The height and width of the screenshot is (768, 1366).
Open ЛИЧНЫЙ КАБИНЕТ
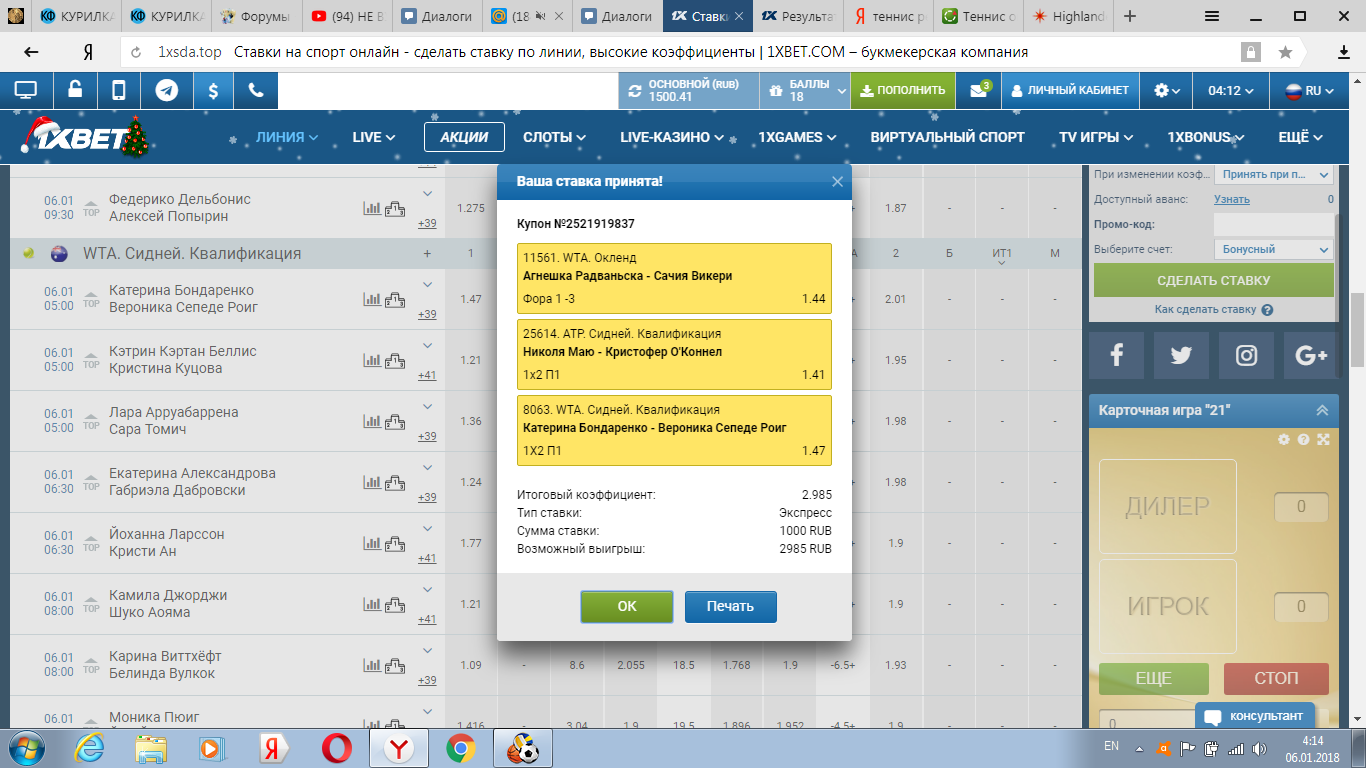pos(1071,90)
